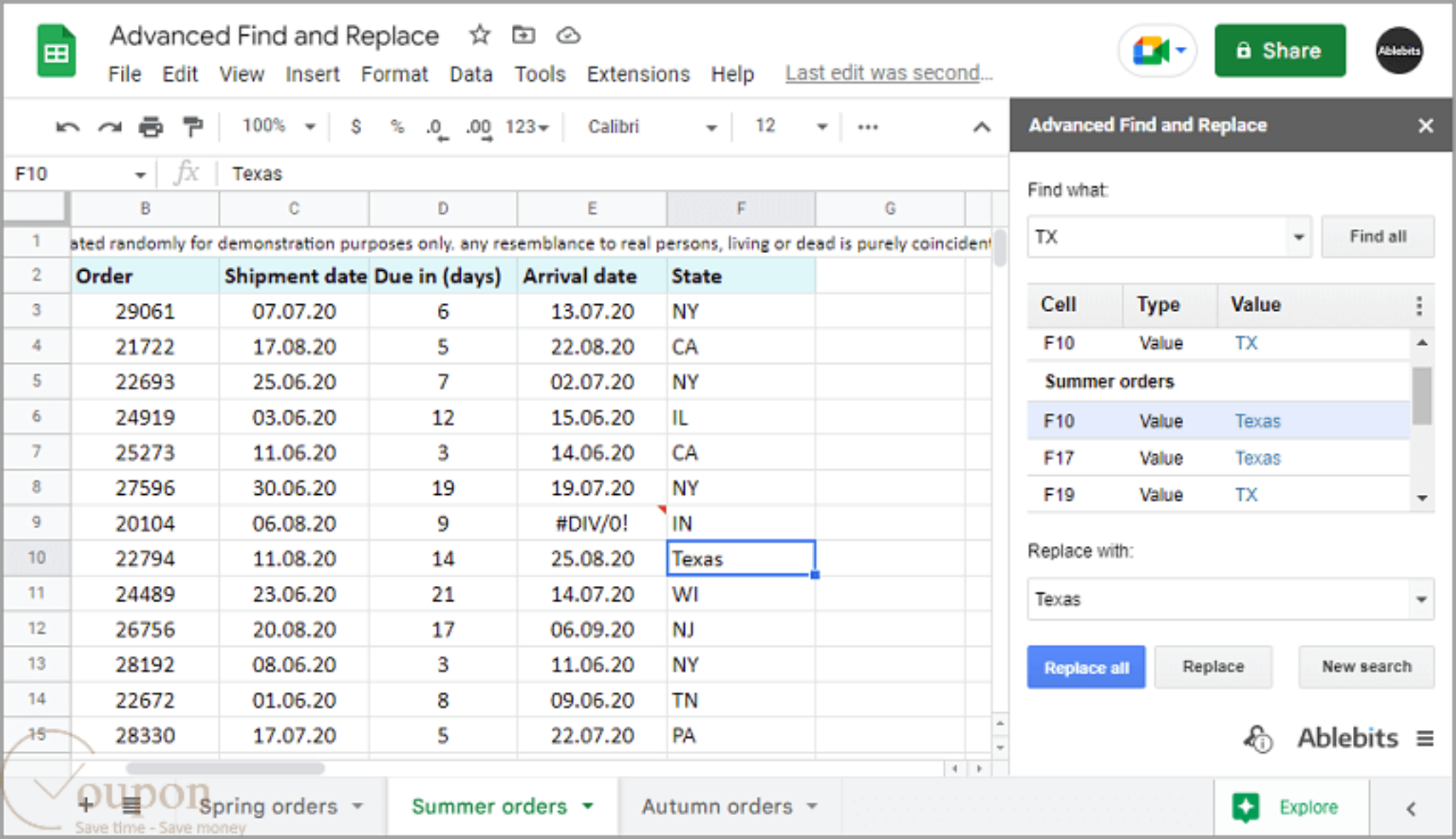Open the Ablebits account avatar
Viewport: 1456px width, 839px height.
pos(1398,50)
